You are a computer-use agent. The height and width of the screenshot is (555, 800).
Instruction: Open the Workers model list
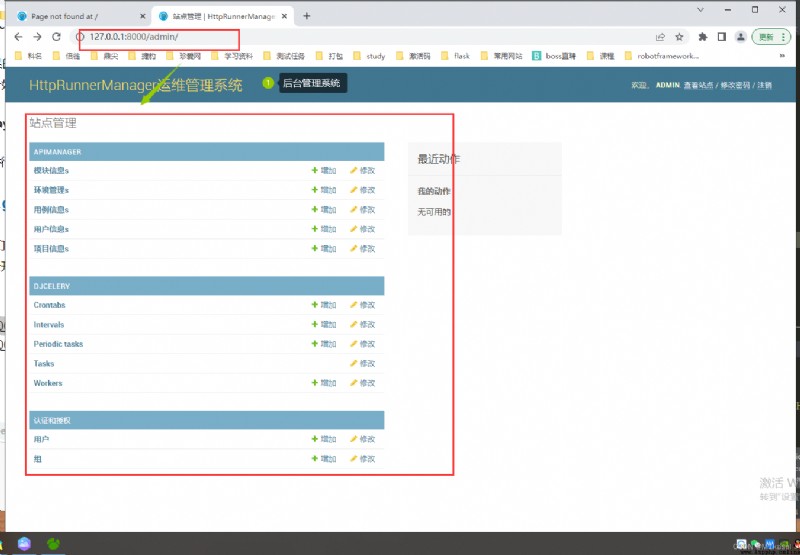[48, 383]
